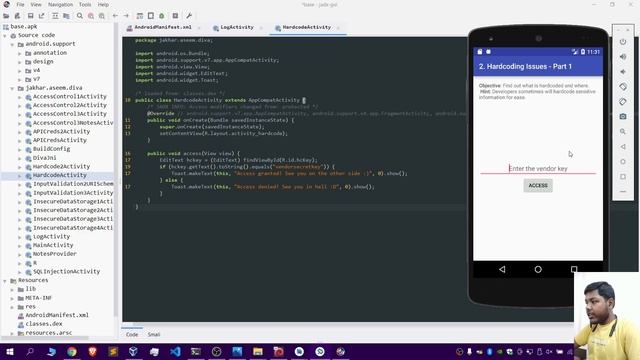Open classes.dex in the Resources tree
The image size is (640, 360).
(44, 324)
